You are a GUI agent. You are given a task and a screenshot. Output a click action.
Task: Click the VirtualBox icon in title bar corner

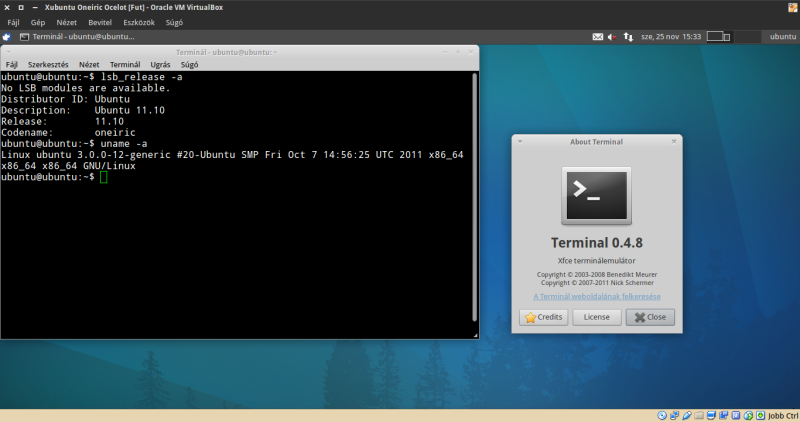click(793, 7)
